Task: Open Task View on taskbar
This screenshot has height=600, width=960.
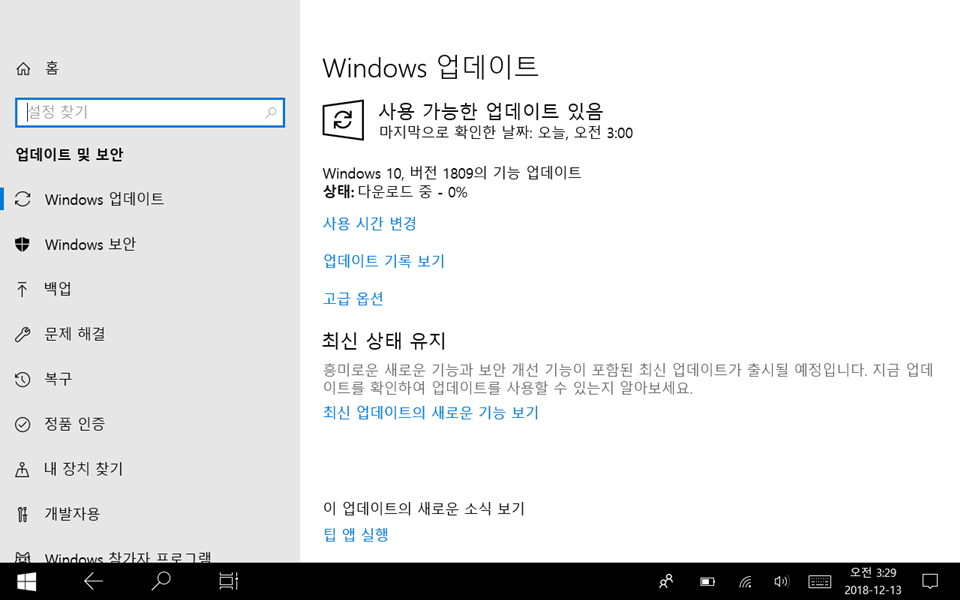Action: [228, 582]
